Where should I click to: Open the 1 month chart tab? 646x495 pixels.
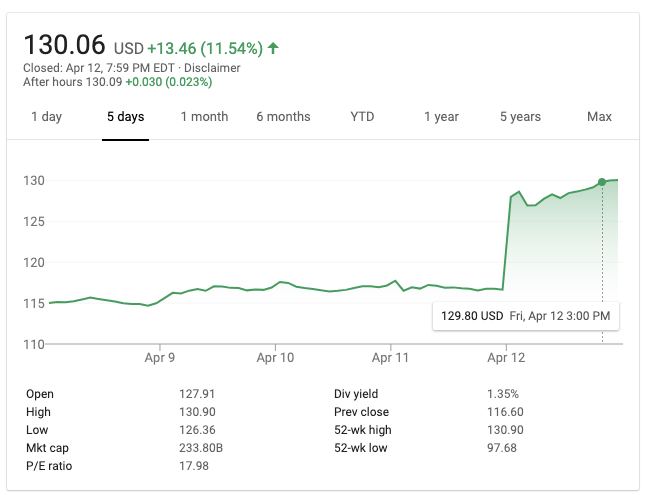pos(204,117)
